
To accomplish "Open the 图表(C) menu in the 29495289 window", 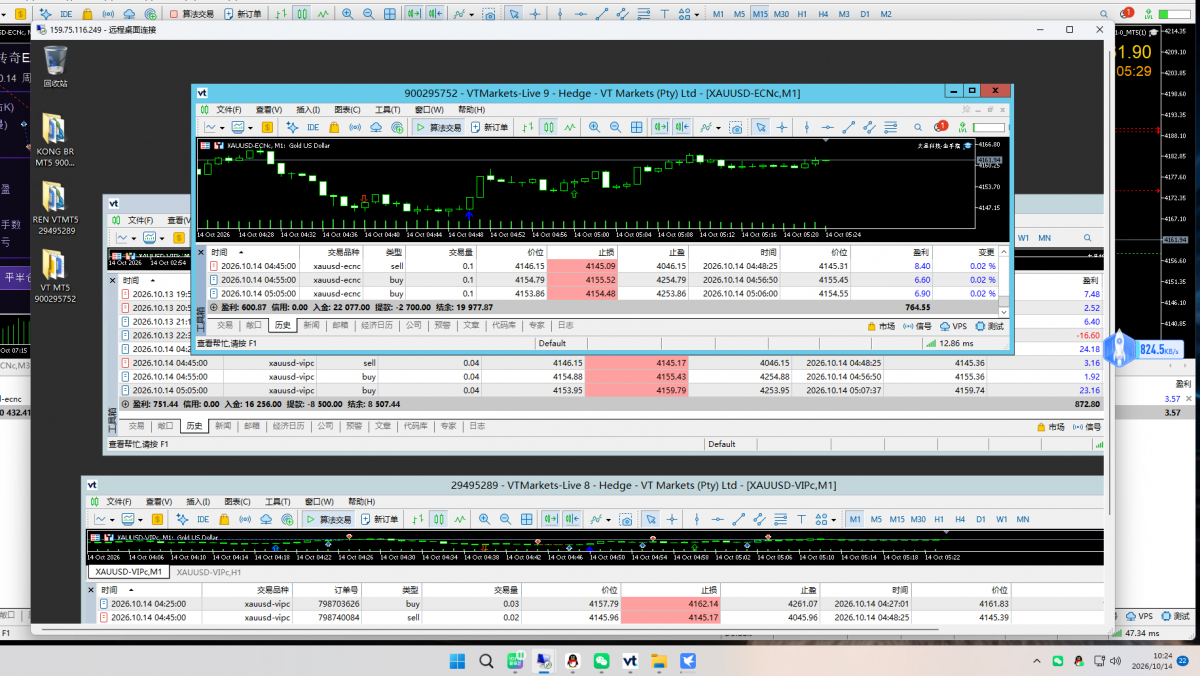I will [237, 501].
